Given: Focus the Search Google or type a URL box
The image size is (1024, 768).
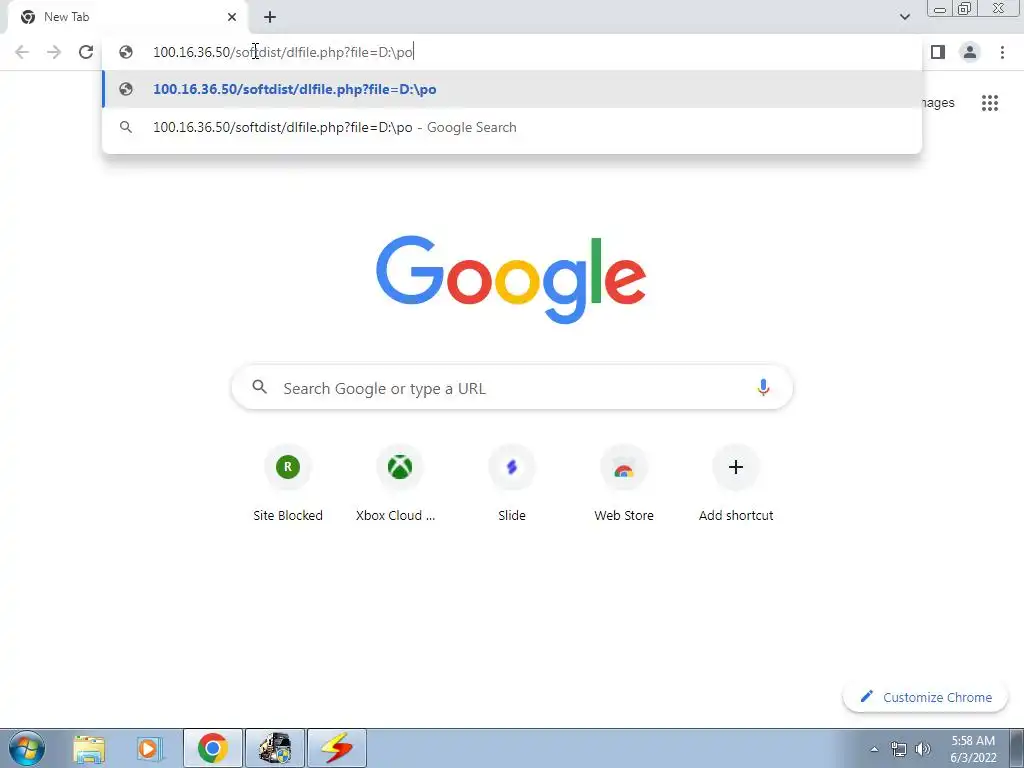Looking at the screenshot, I should pos(512,388).
